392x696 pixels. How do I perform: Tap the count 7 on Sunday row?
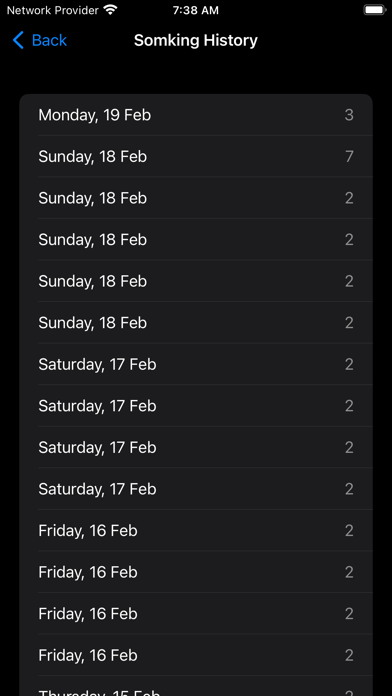coord(349,156)
